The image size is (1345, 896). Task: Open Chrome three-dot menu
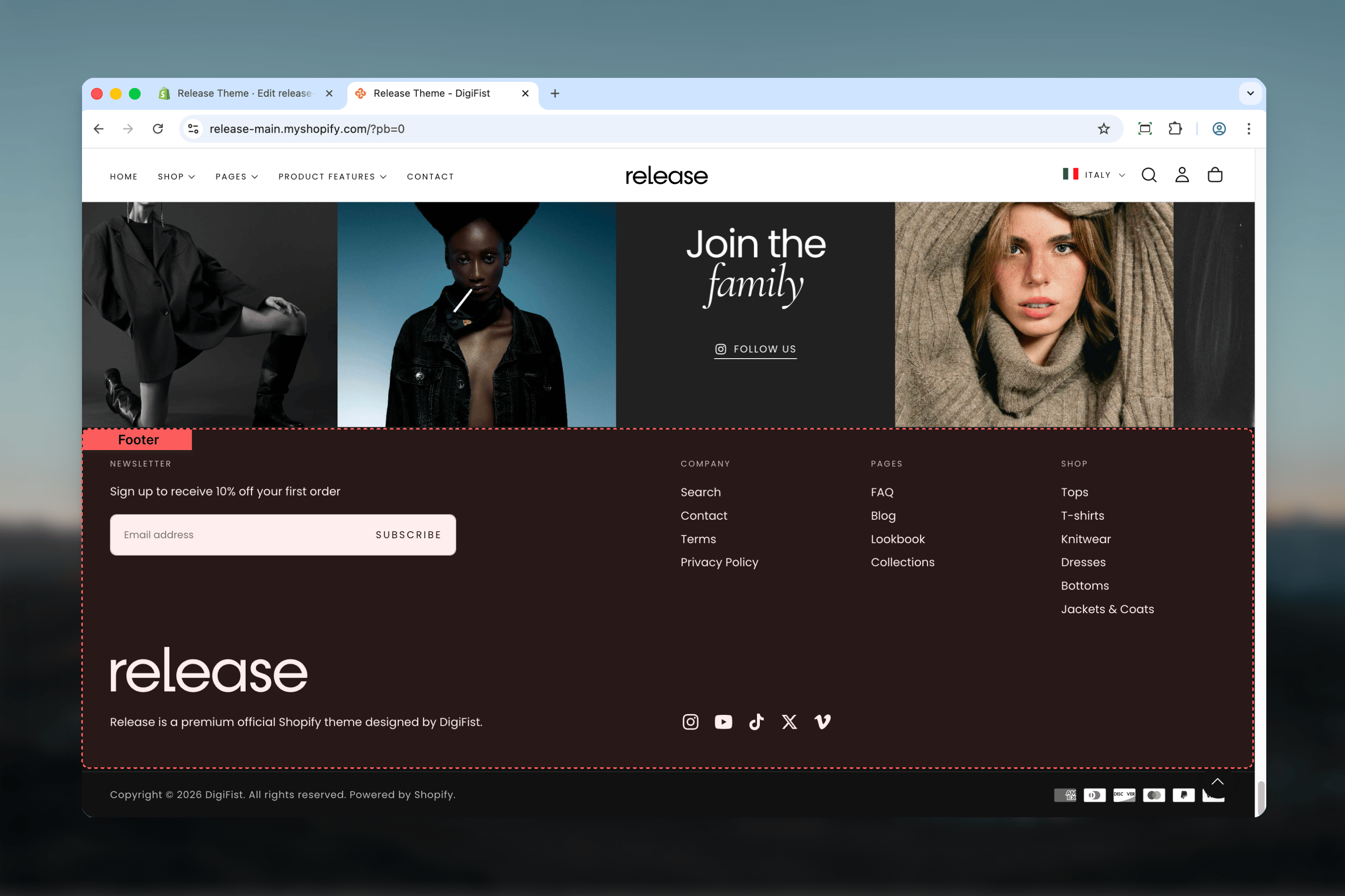1249,129
